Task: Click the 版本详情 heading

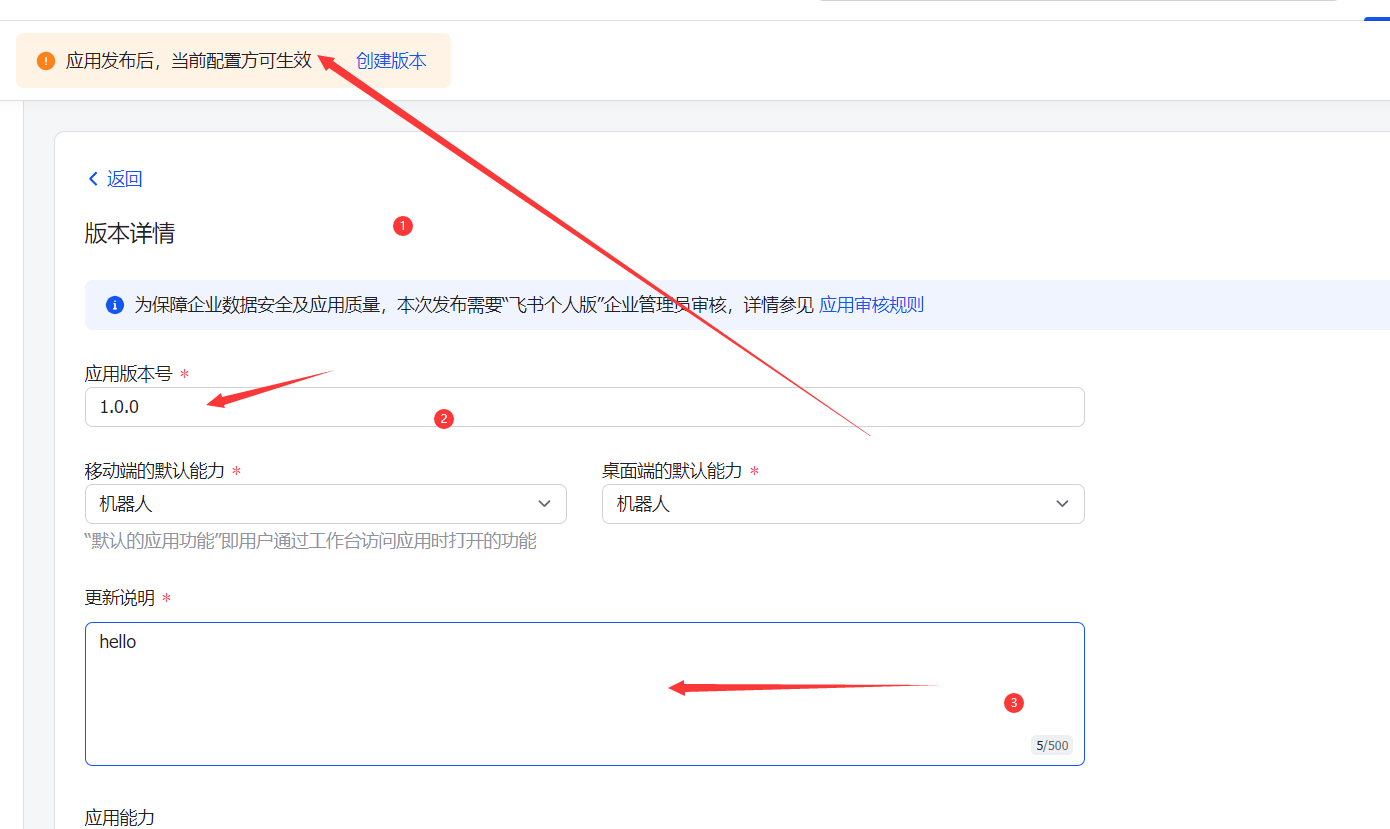Action: tap(130, 234)
